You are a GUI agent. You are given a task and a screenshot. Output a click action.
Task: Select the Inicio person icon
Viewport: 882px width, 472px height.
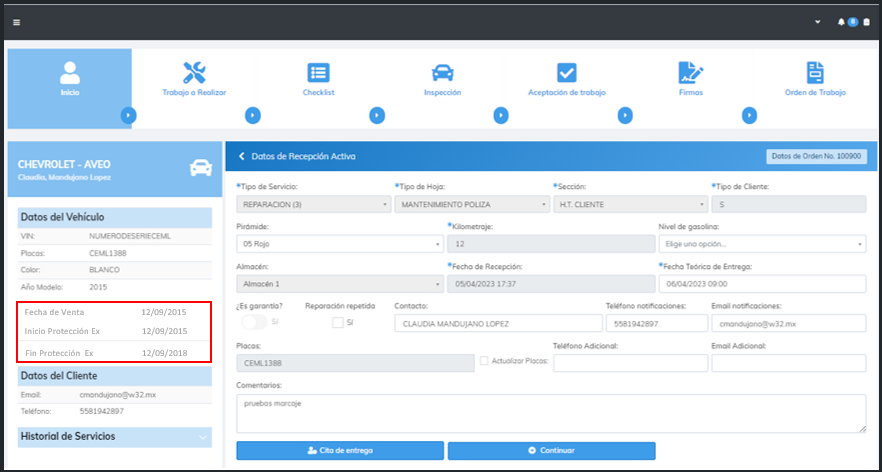pos(70,73)
